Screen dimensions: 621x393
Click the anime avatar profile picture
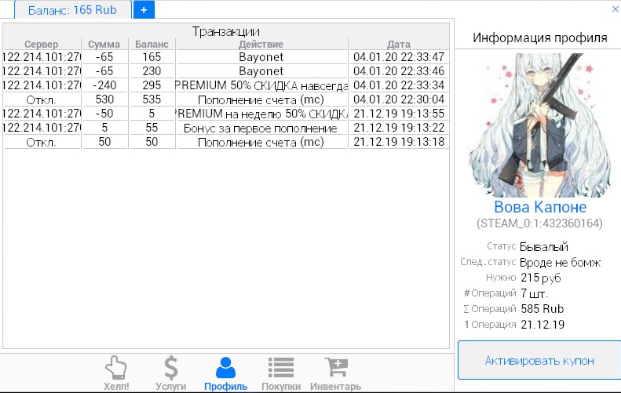coord(540,125)
